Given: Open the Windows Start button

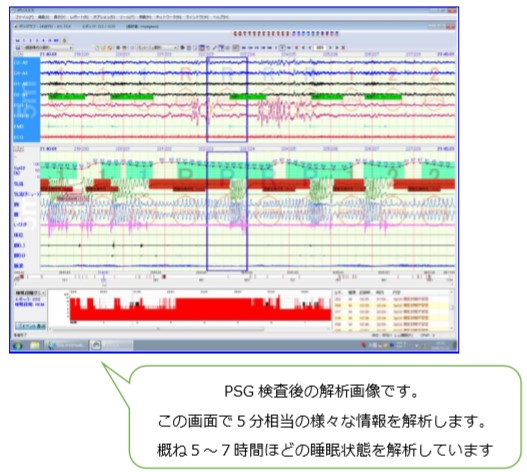Looking at the screenshot, I should tap(17, 345).
